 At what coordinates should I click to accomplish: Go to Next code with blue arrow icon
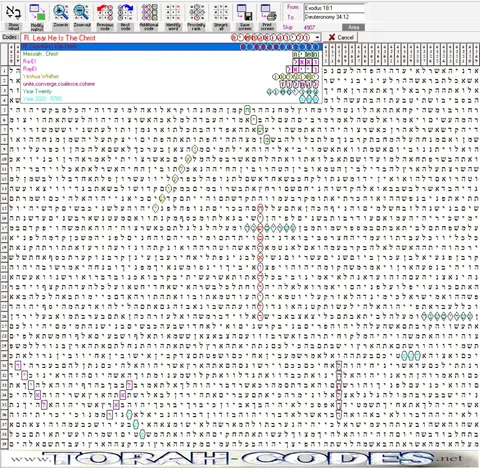(x=125, y=12)
